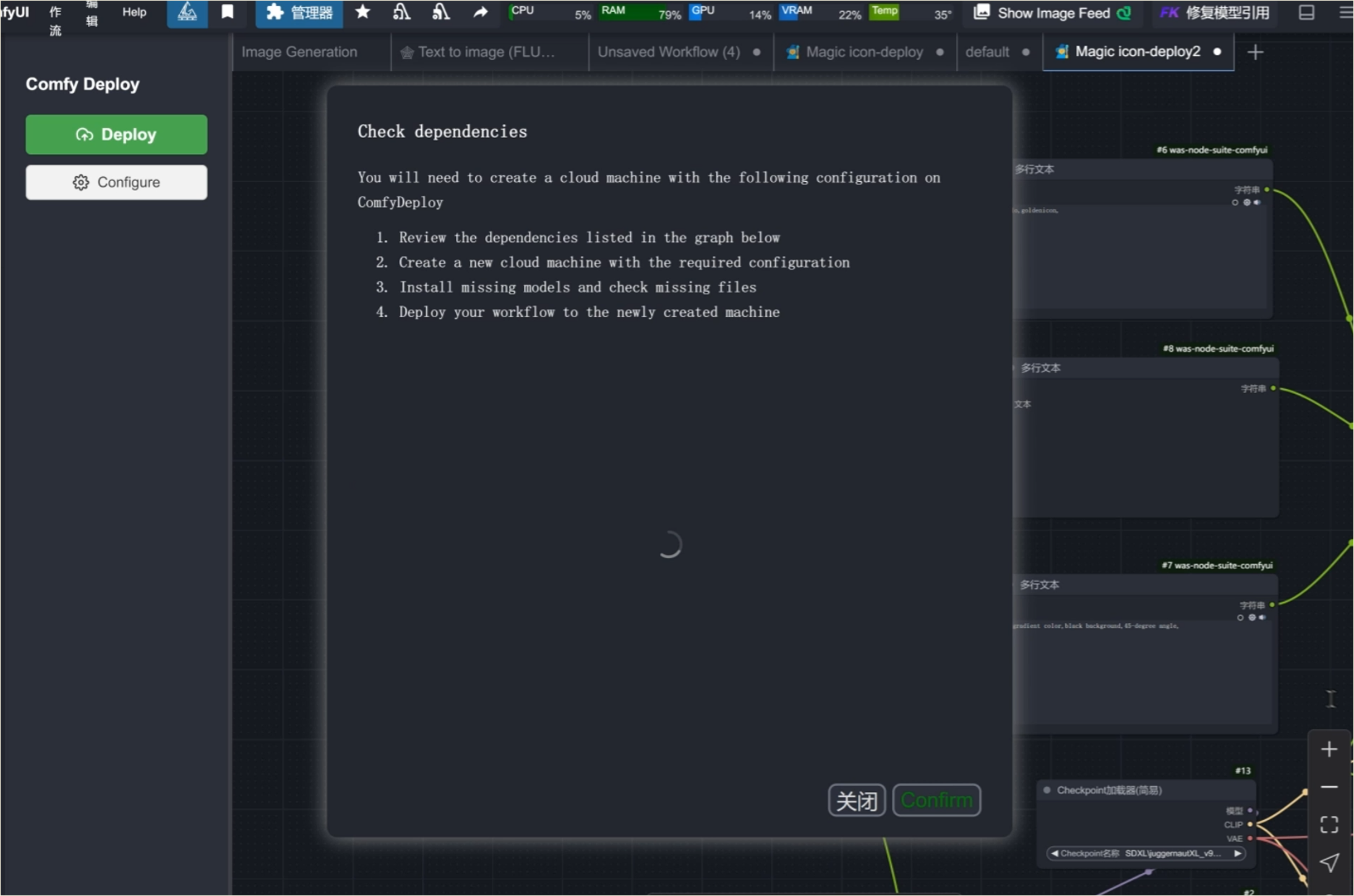The height and width of the screenshot is (896, 1354).
Task: Open the 编辑 edit menu
Action: [92, 14]
